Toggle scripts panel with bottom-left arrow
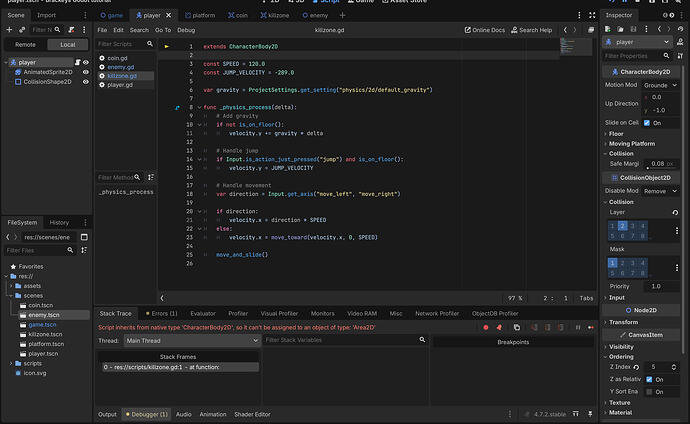Screen dimensions: 690x424 (x=162, y=298)
